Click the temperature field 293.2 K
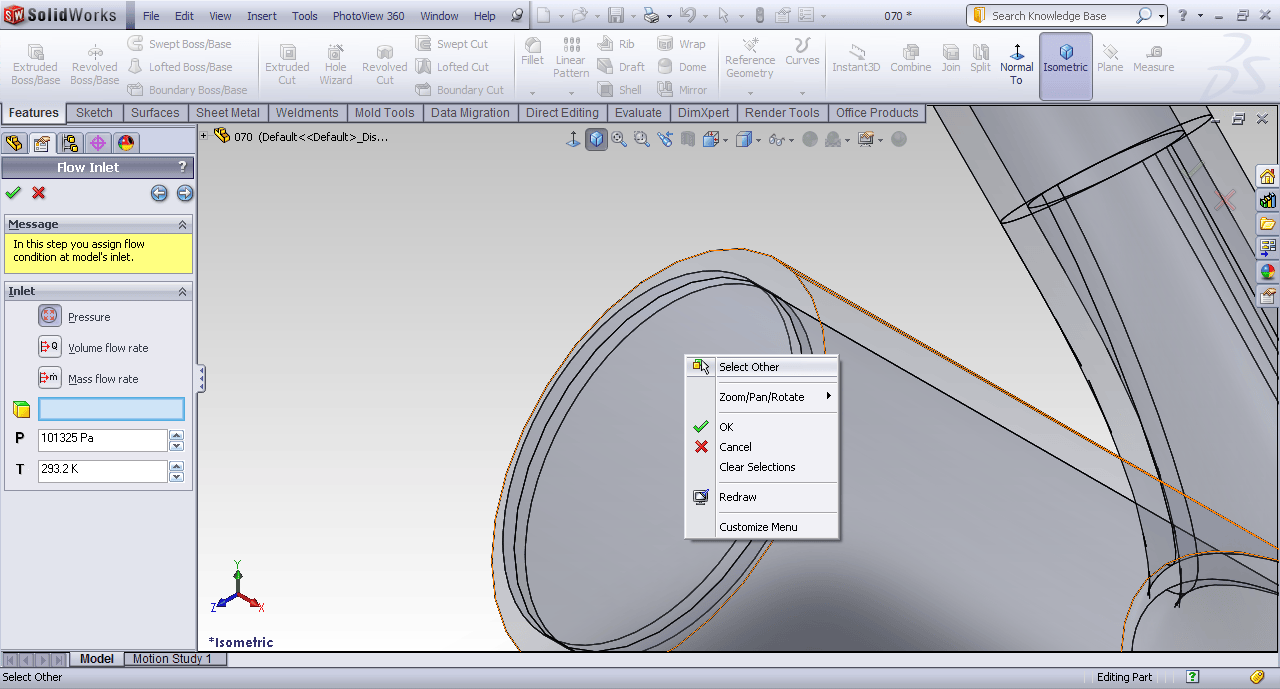This screenshot has width=1280, height=689. pos(102,470)
